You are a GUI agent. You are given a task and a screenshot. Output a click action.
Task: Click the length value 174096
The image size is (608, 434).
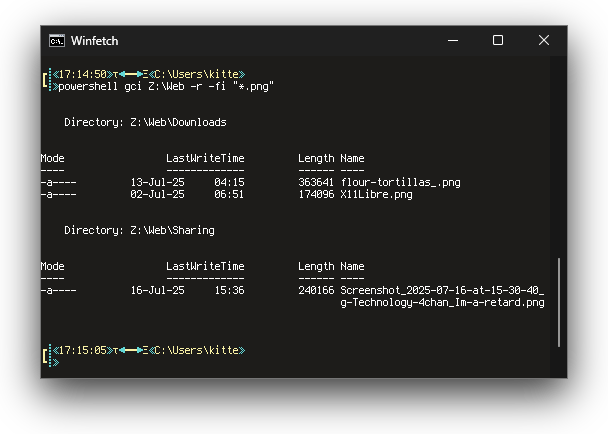coord(316,194)
